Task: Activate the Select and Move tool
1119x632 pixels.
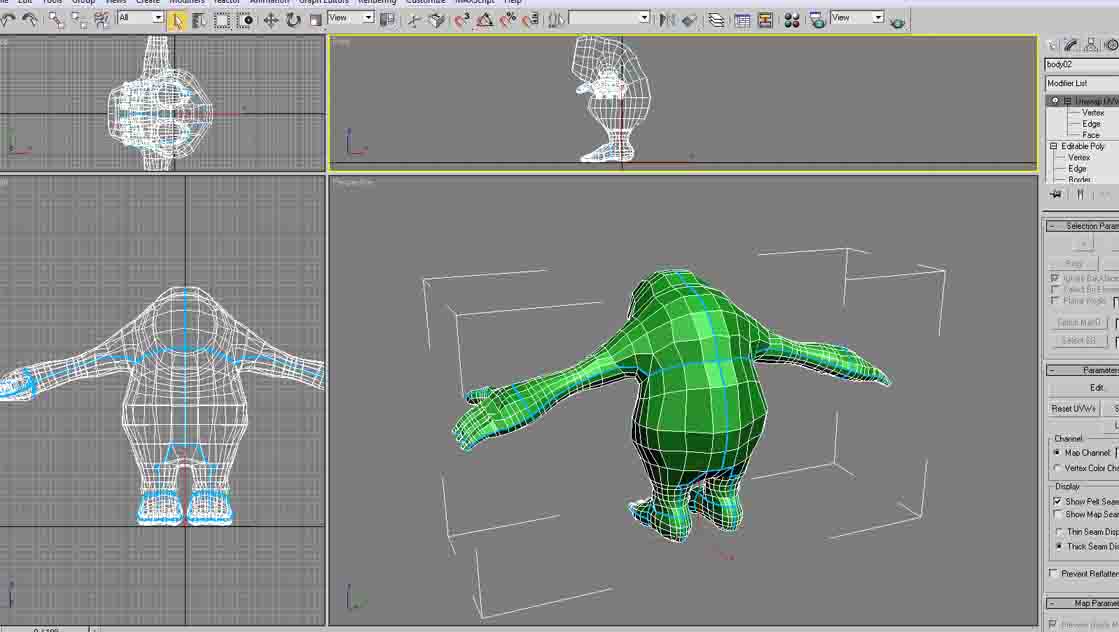Action: [x=271, y=20]
